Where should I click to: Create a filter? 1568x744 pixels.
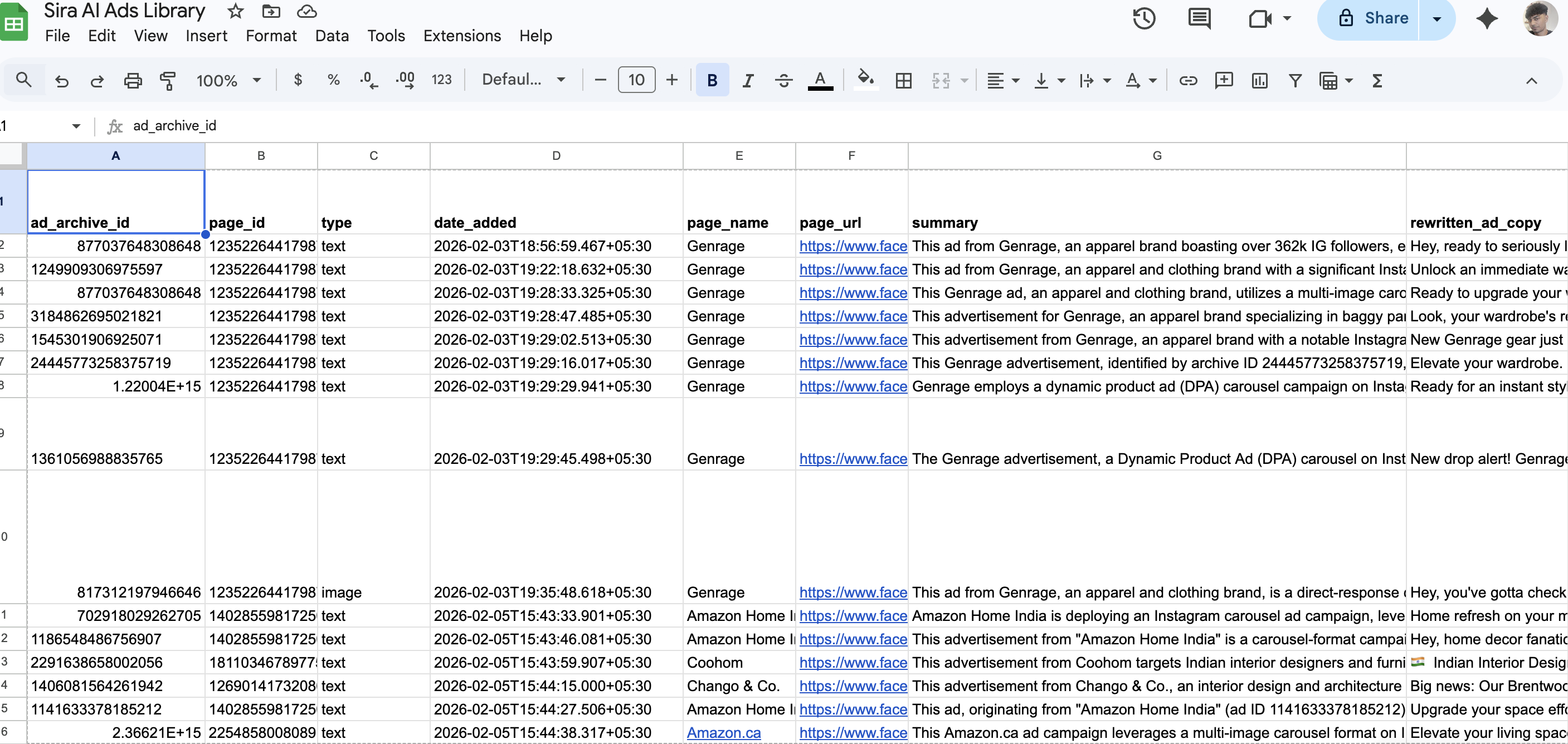click(x=1295, y=80)
